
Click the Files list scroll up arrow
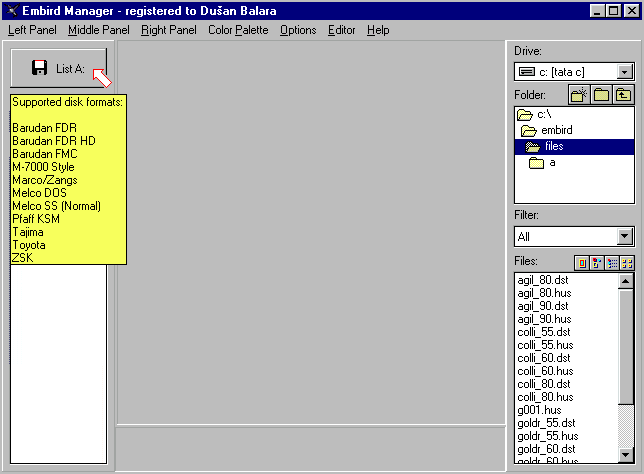(x=627, y=281)
